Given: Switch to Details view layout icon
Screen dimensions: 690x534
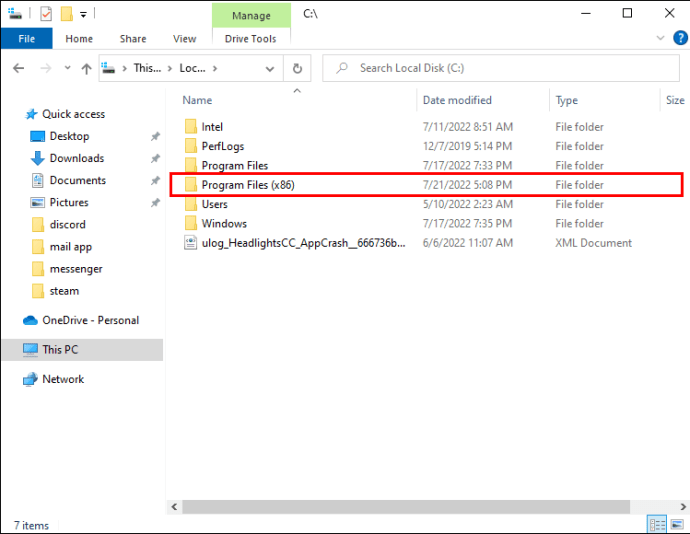Looking at the screenshot, I should (657, 525).
